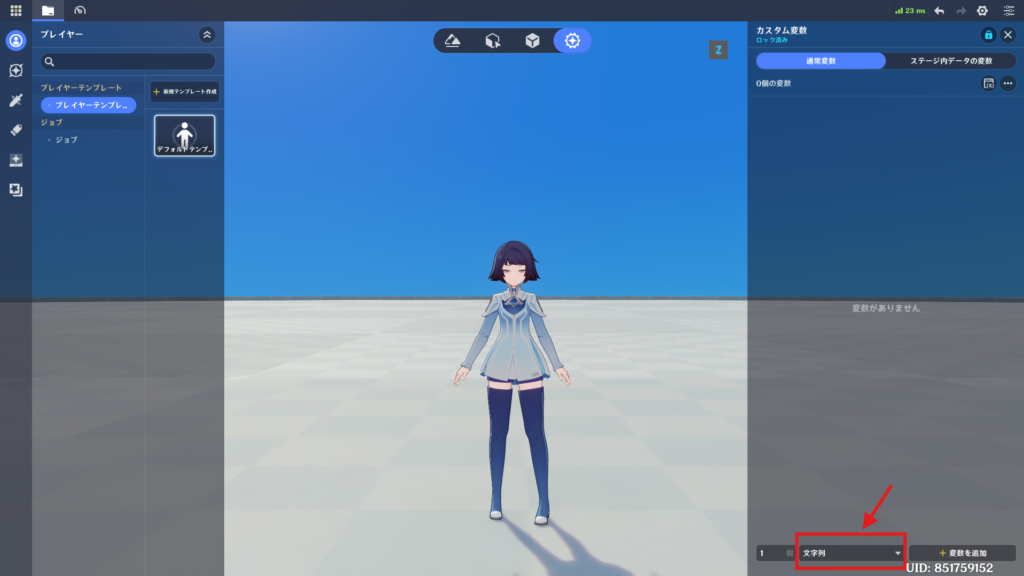Viewport: 1024px width, 576px height.
Task: Select the ジョブ tree item
Action: [66, 140]
